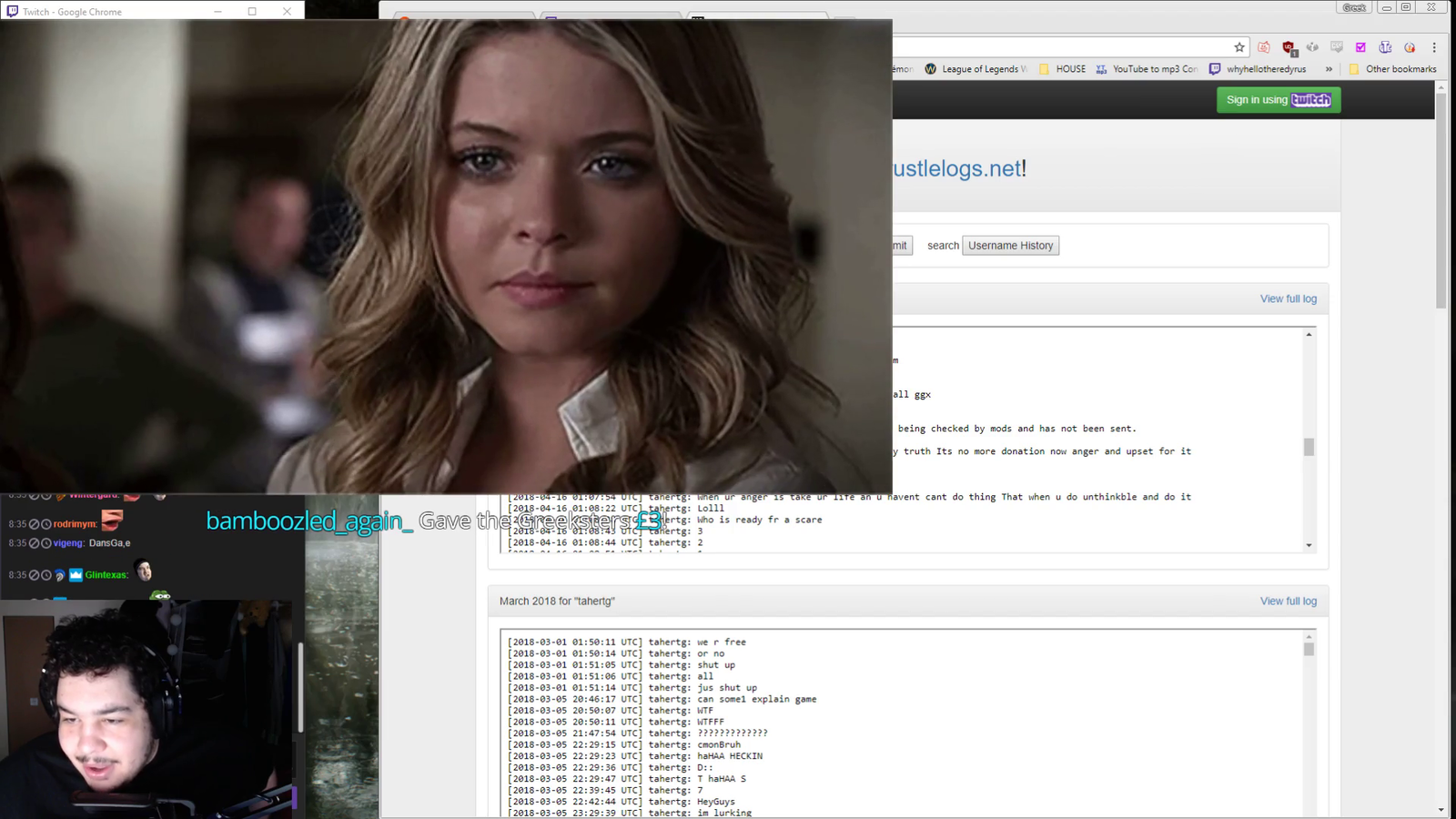Image resolution: width=1456 pixels, height=819 pixels.
Task: Timeout user vigeng with the clock icon
Action: pyautogui.click(x=45, y=543)
